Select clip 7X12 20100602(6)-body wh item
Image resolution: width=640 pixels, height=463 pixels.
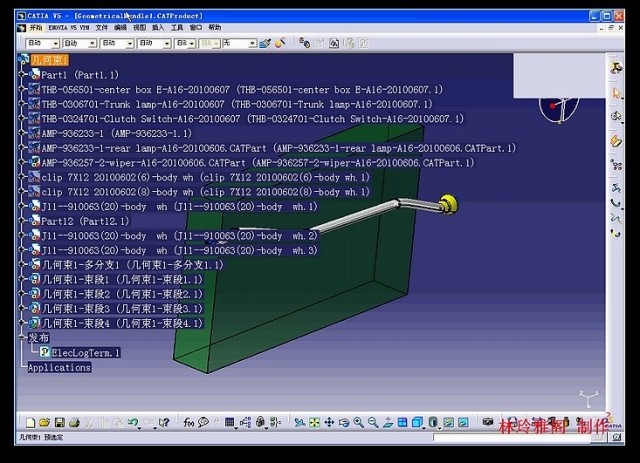pos(205,177)
